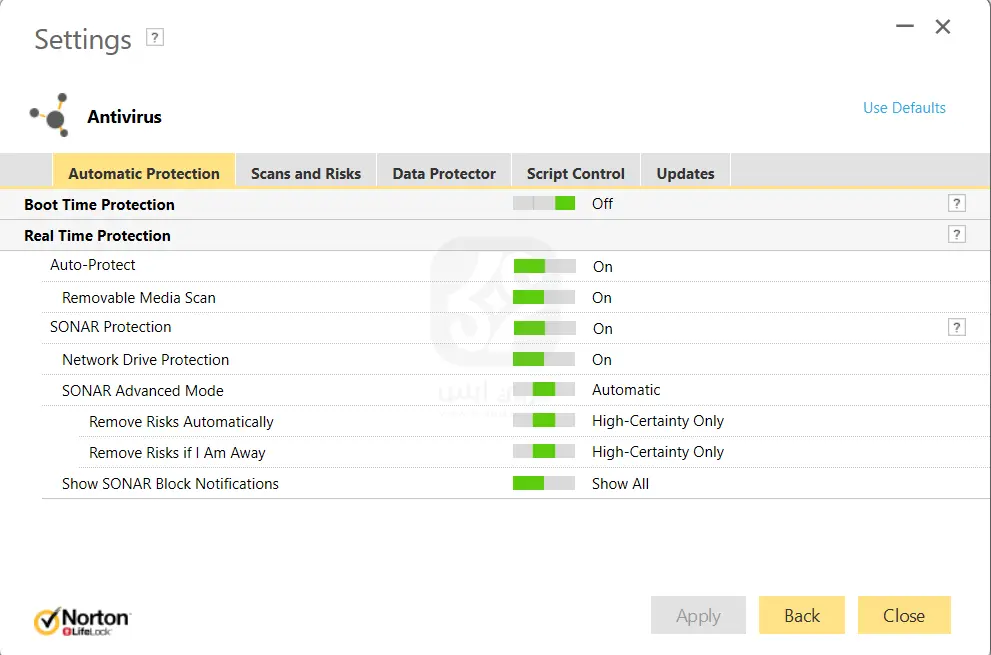991x655 pixels.
Task: Open help for SONAR Protection
Action: (957, 327)
